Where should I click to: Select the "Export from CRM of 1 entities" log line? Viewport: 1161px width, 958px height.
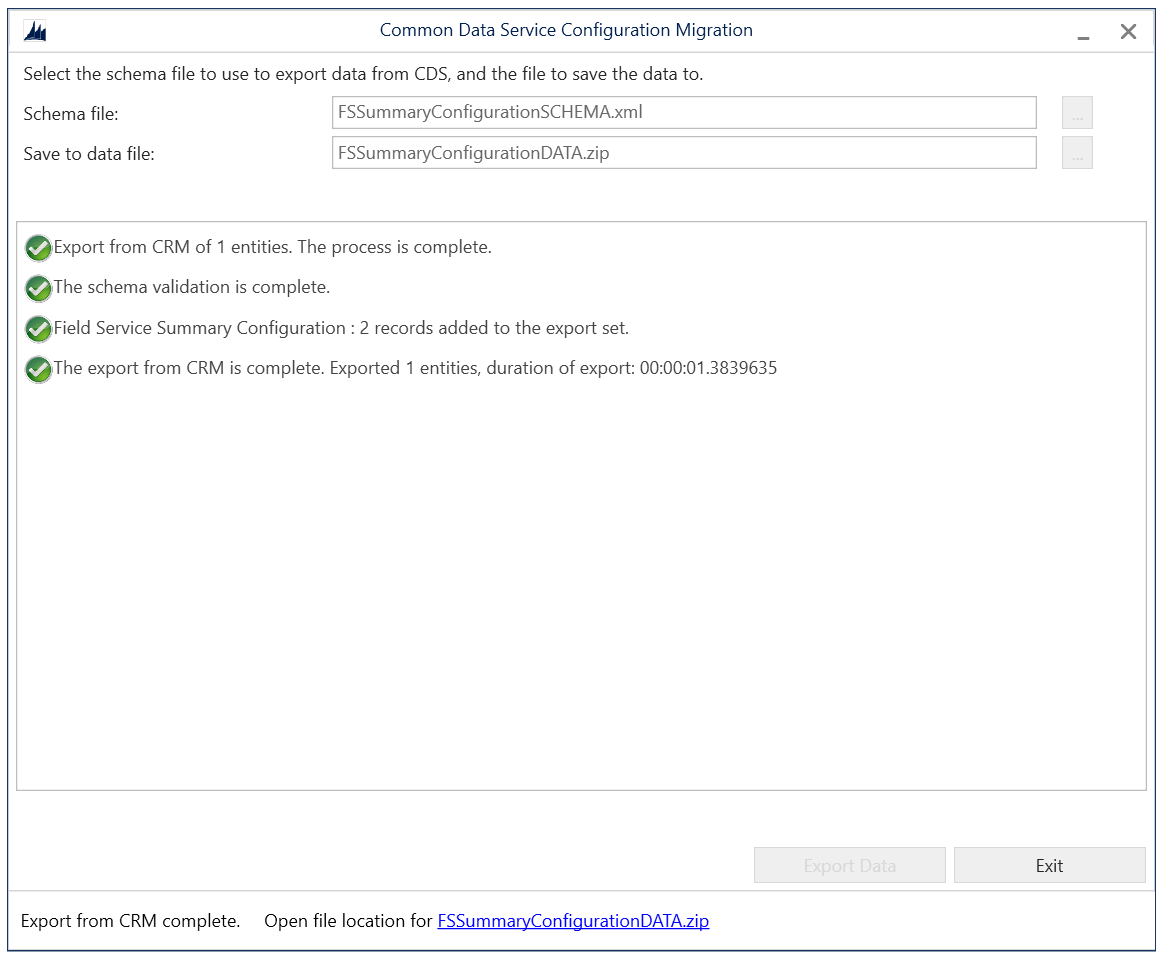272,247
